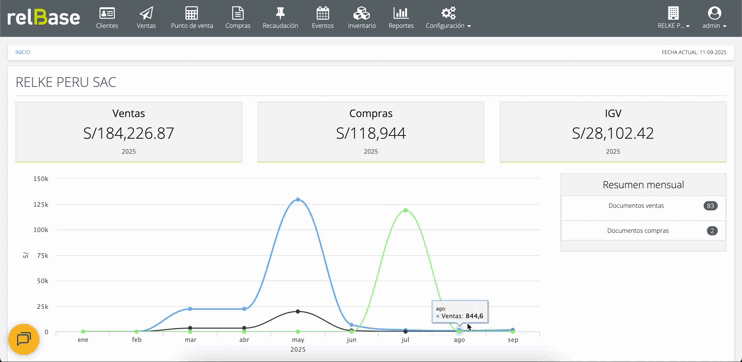Screen dimensions: 742x362
Task: Click the blue Ventas point at abr
Action: (244, 309)
